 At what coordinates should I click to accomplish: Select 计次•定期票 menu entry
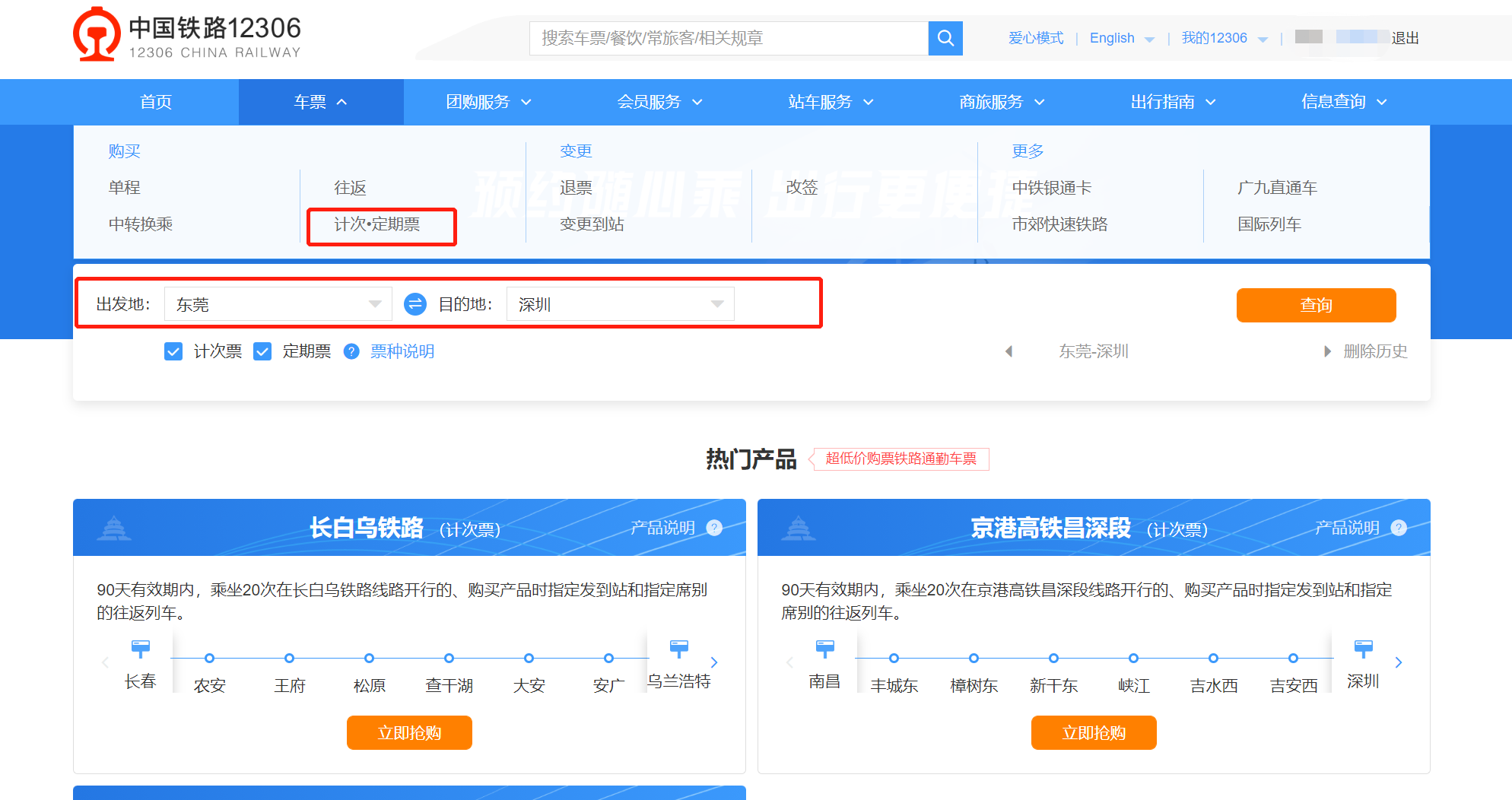point(377,224)
